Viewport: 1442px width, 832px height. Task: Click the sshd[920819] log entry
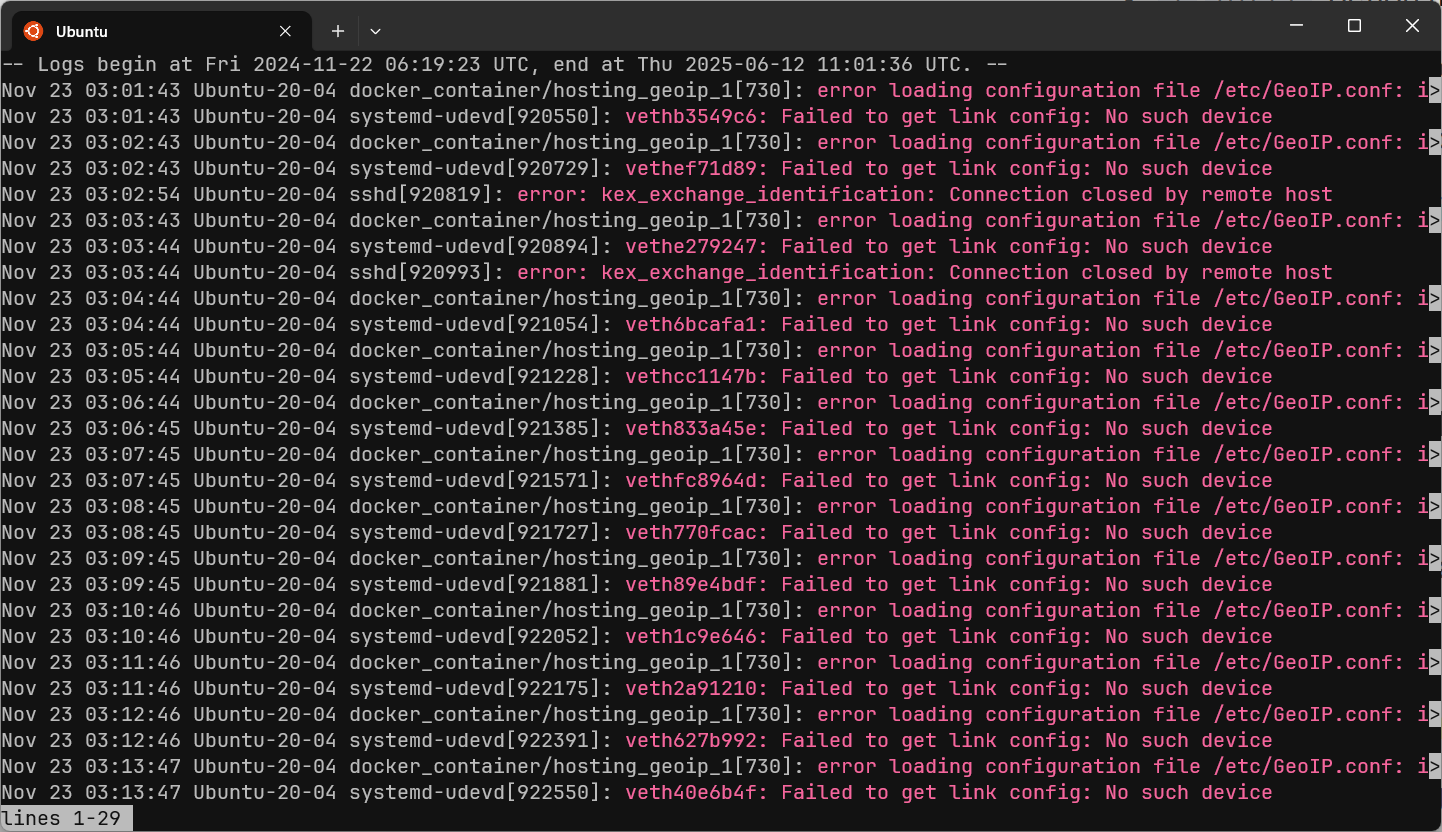667,194
